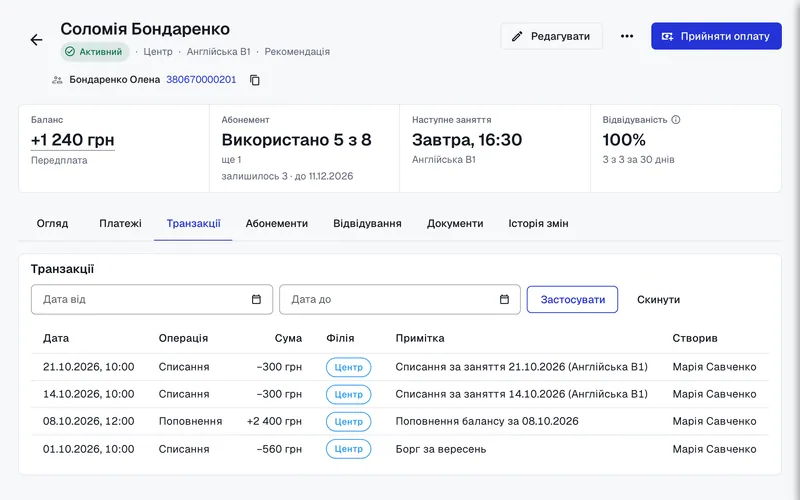Click the header label Англійська B1
The height and width of the screenshot is (500, 800).
point(218,52)
